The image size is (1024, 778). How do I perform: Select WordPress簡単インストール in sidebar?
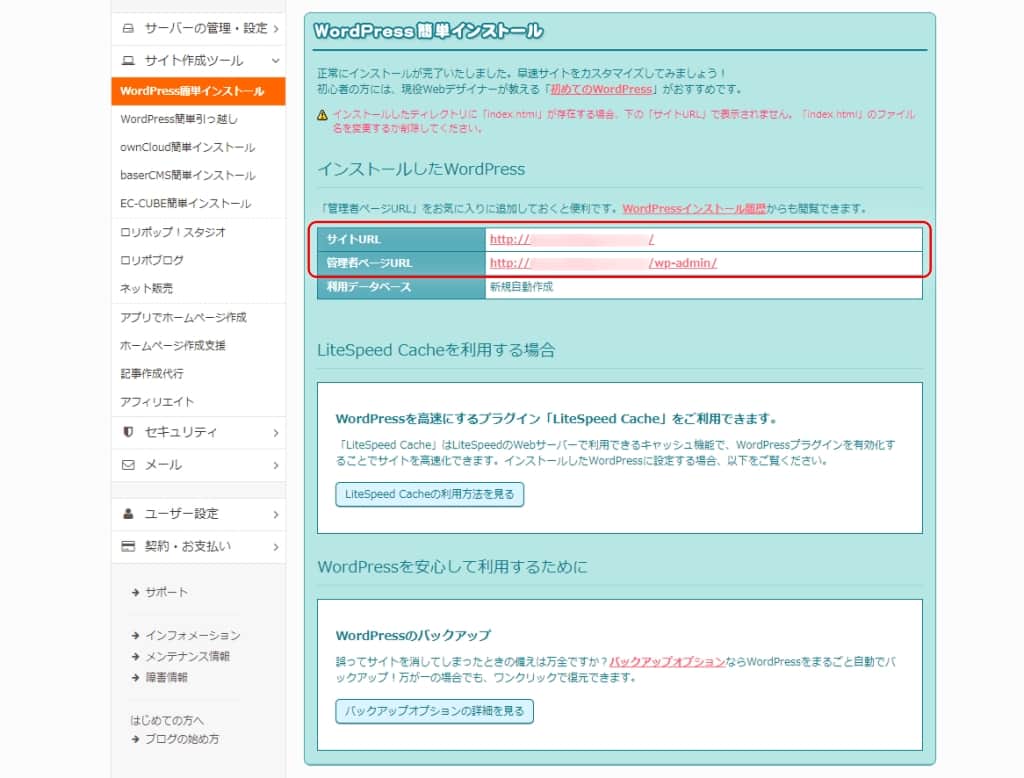[199, 91]
